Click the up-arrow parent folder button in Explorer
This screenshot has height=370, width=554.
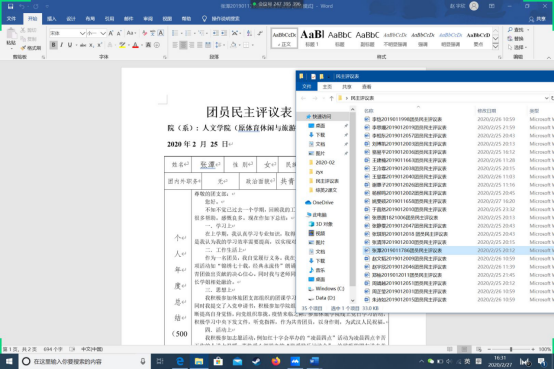pyautogui.click(x=331, y=98)
